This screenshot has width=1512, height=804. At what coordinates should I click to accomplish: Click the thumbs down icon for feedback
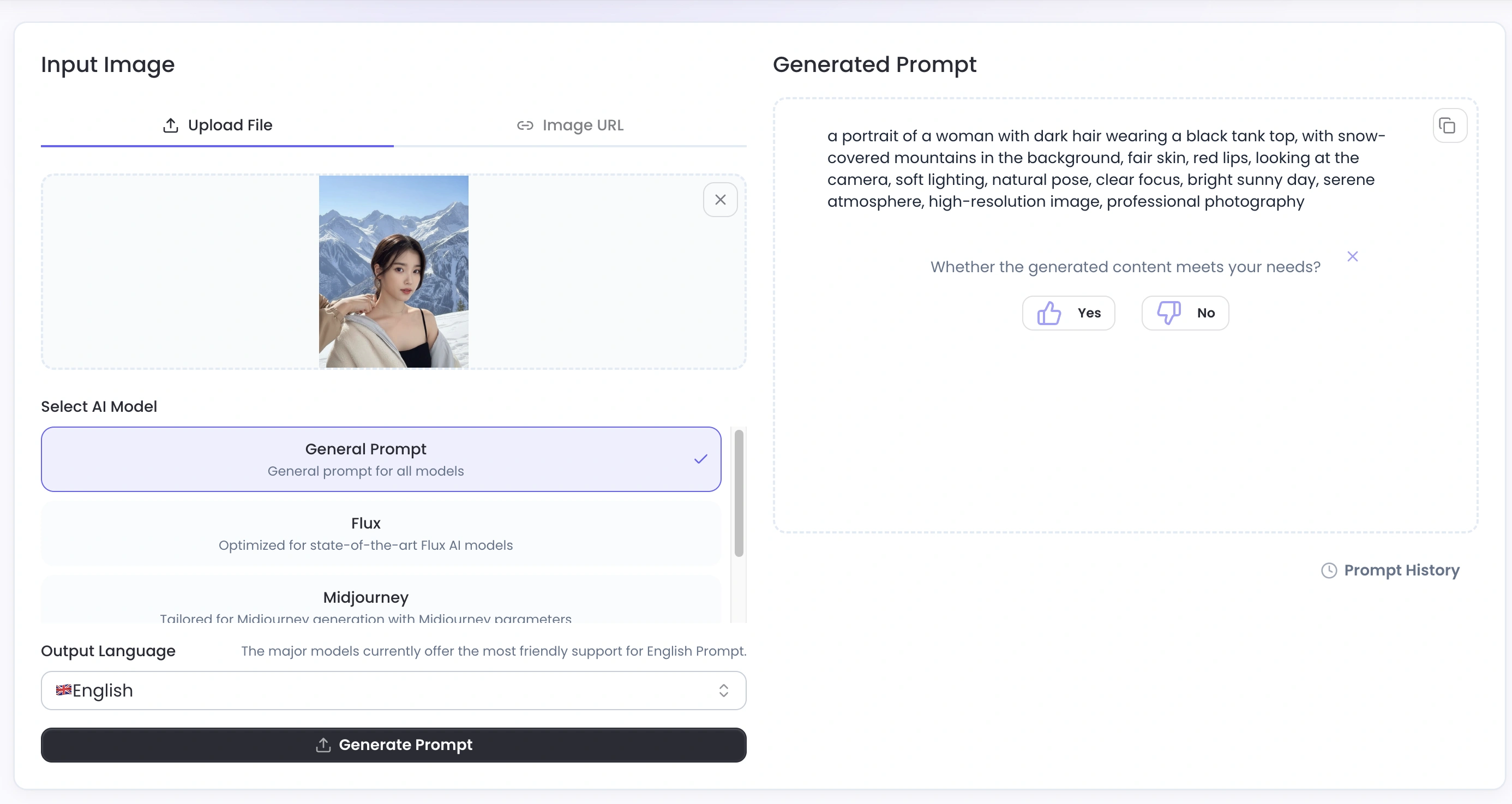1168,313
